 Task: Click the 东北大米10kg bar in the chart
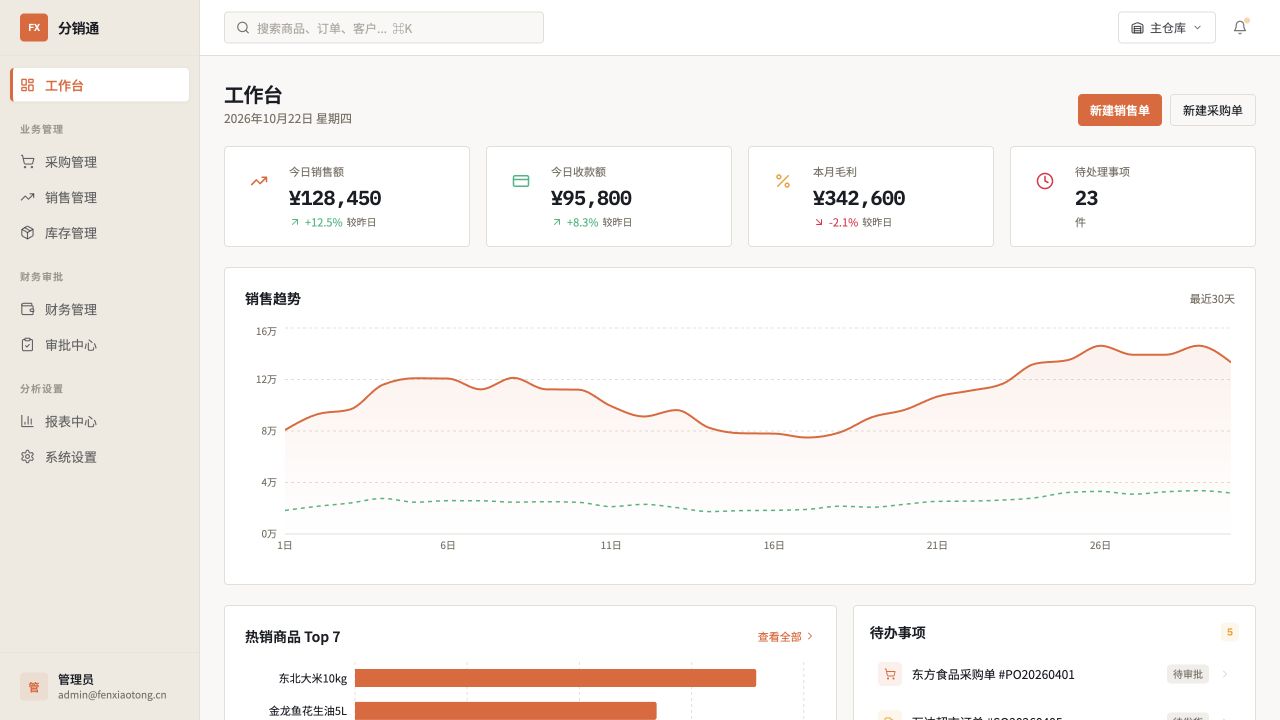[555, 678]
